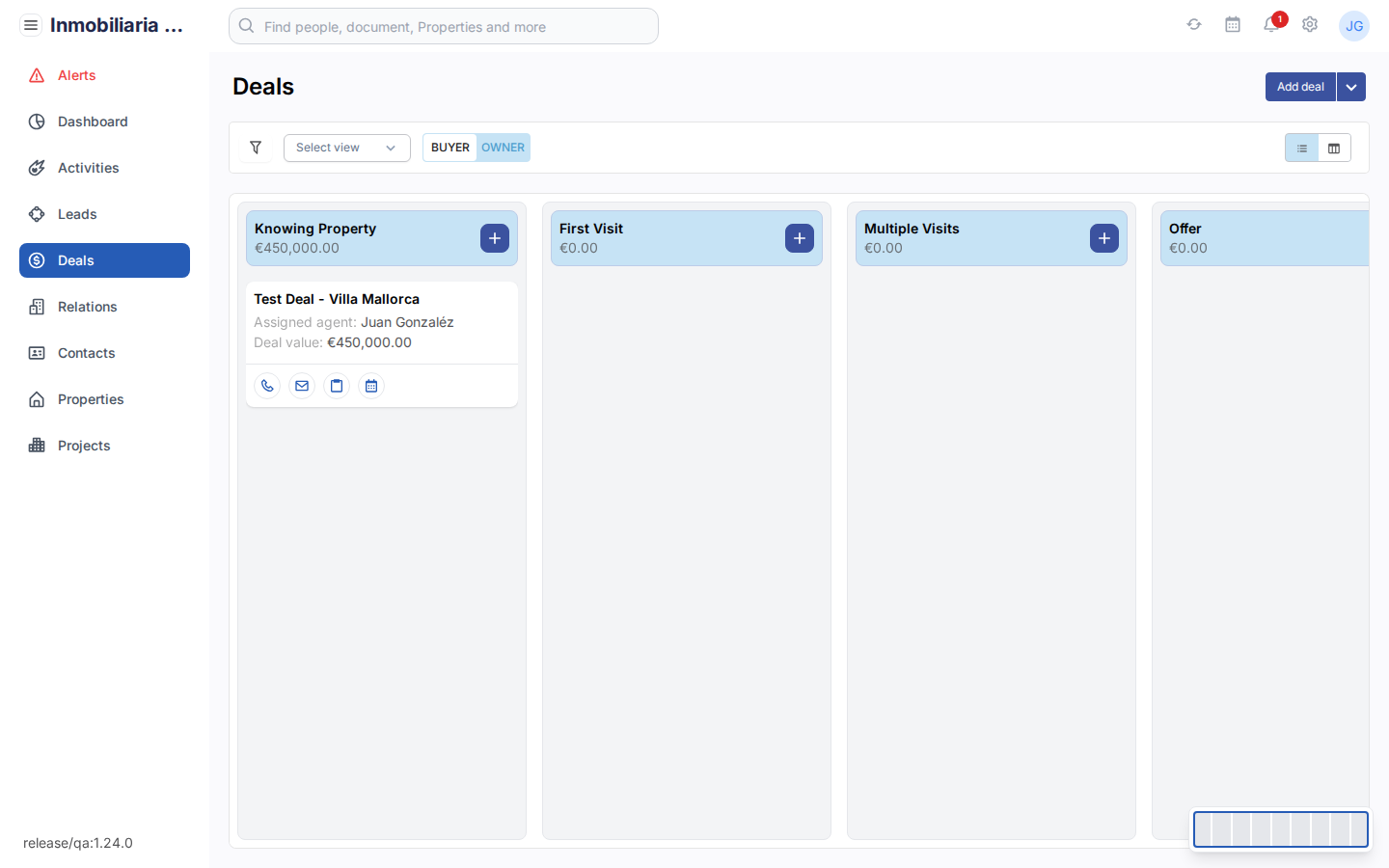Switch to kanban card view mode
The image size is (1389, 868).
pyautogui.click(x=1334, y=148)
